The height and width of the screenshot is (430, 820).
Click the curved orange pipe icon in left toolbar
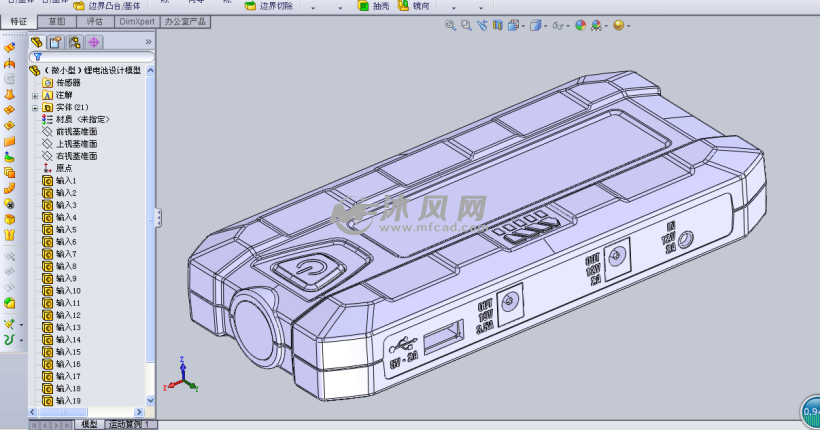pos(9,188)
